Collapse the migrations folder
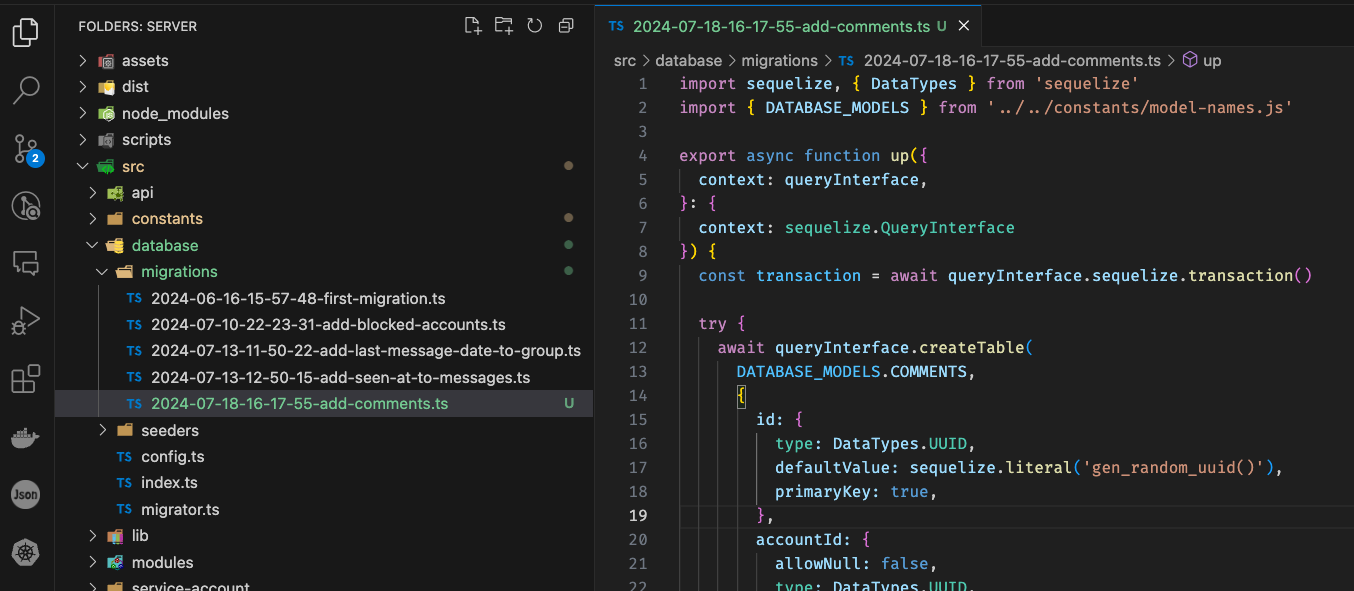 pos(324,272)
